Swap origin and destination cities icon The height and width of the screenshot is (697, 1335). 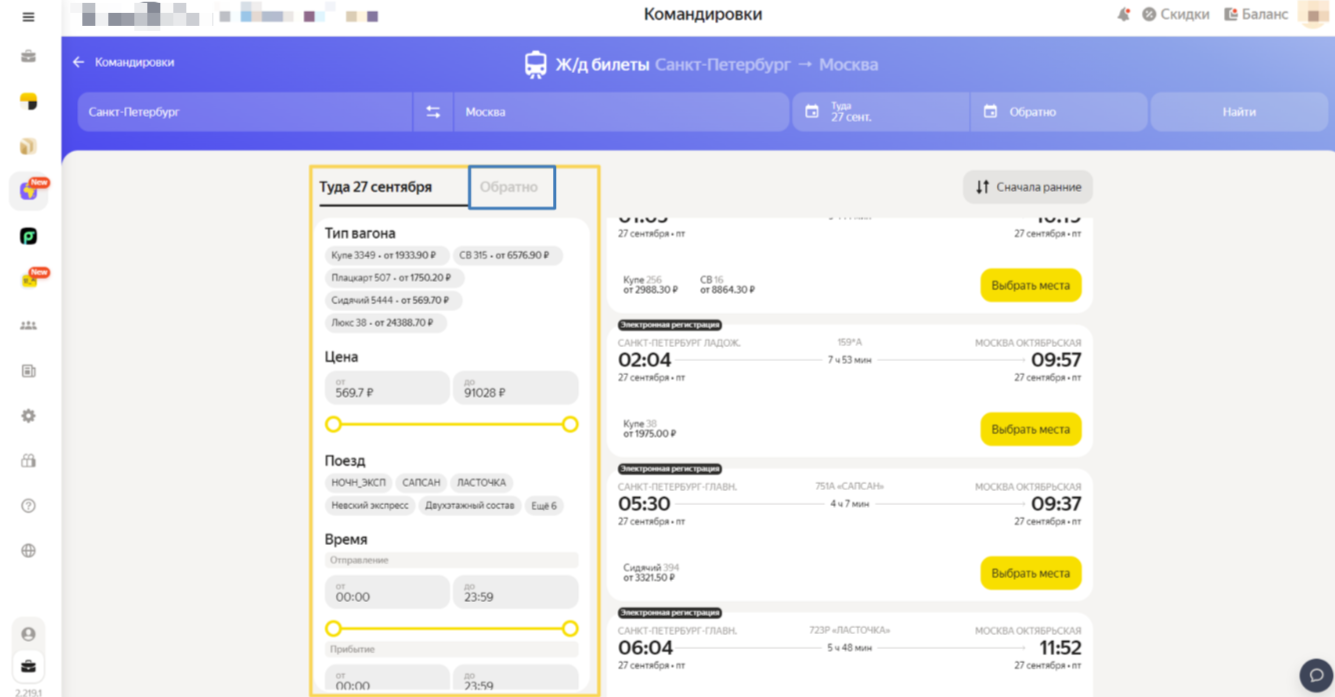pyautogui.click(x=433, y=112)
